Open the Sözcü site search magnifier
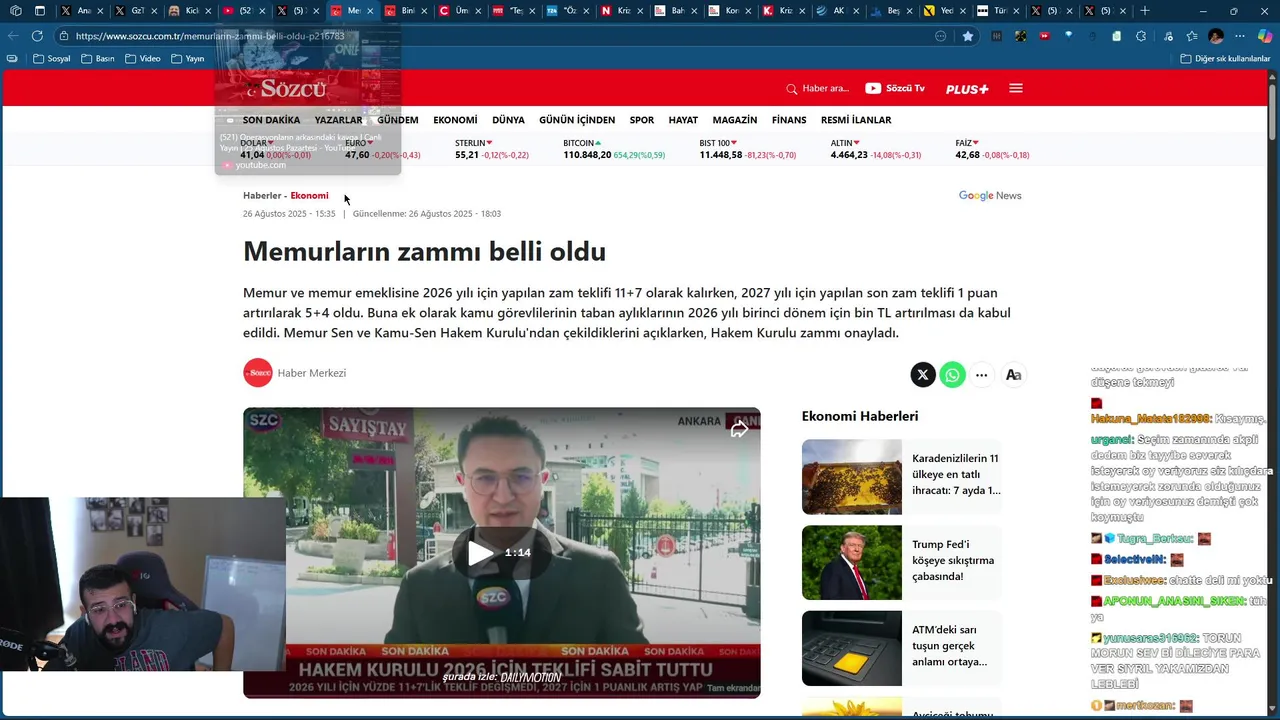The image size is (1280, 720). click(x=792, y=89)
